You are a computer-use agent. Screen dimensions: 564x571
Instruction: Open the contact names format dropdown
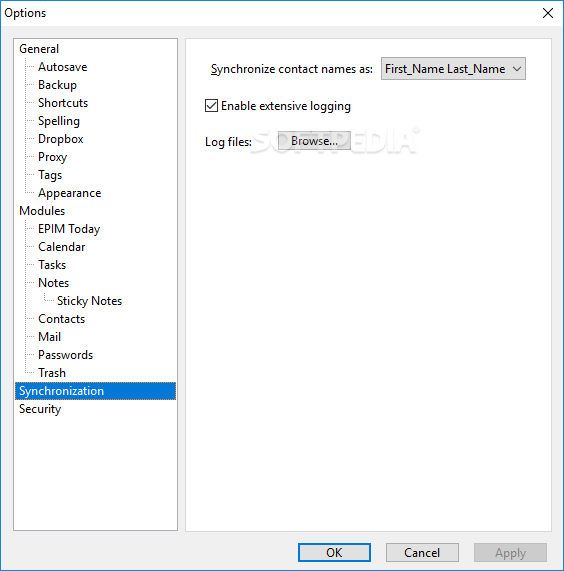click(x=453, y=68)
